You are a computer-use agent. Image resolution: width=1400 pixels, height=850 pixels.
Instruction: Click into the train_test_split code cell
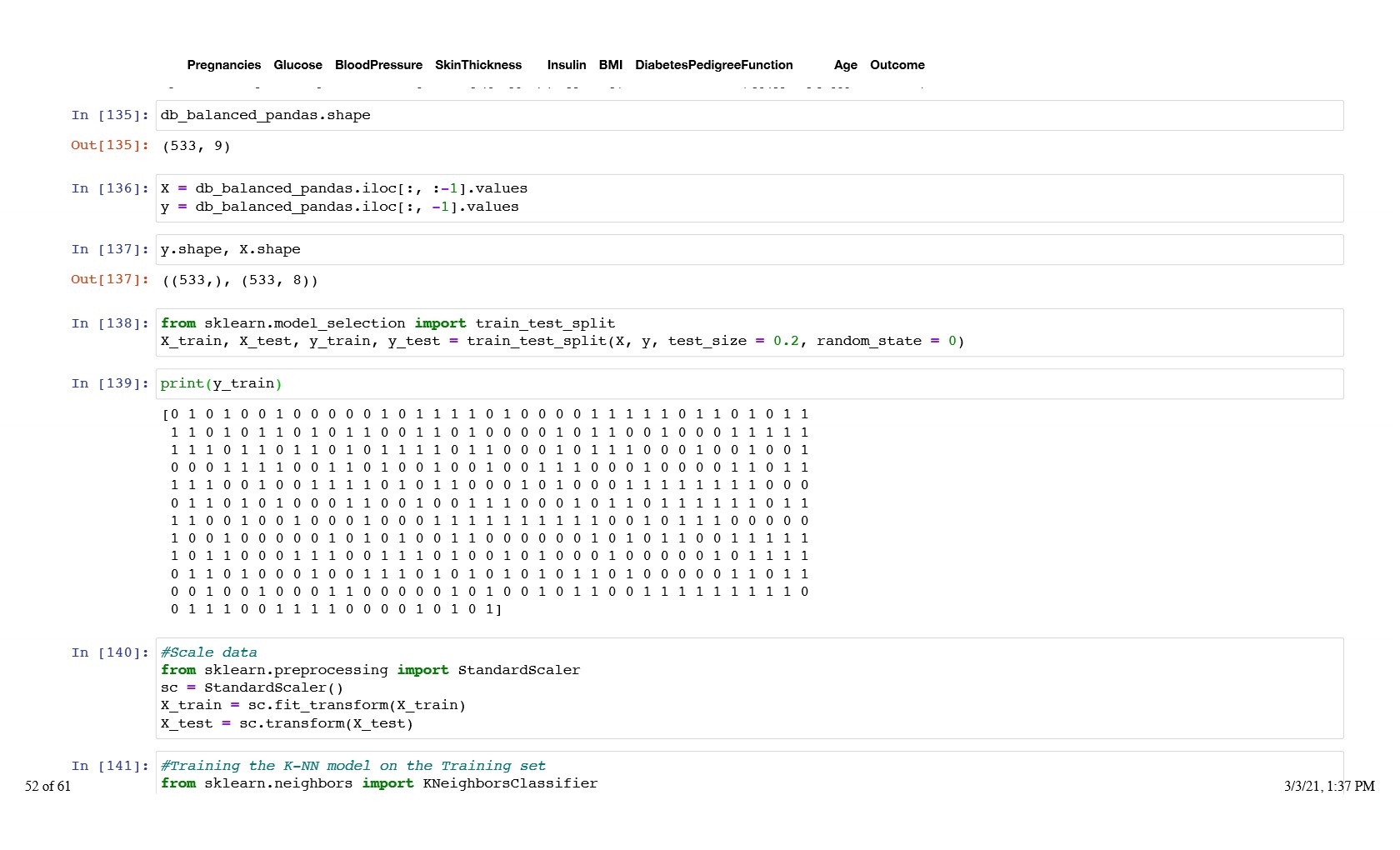click(748, 332)
